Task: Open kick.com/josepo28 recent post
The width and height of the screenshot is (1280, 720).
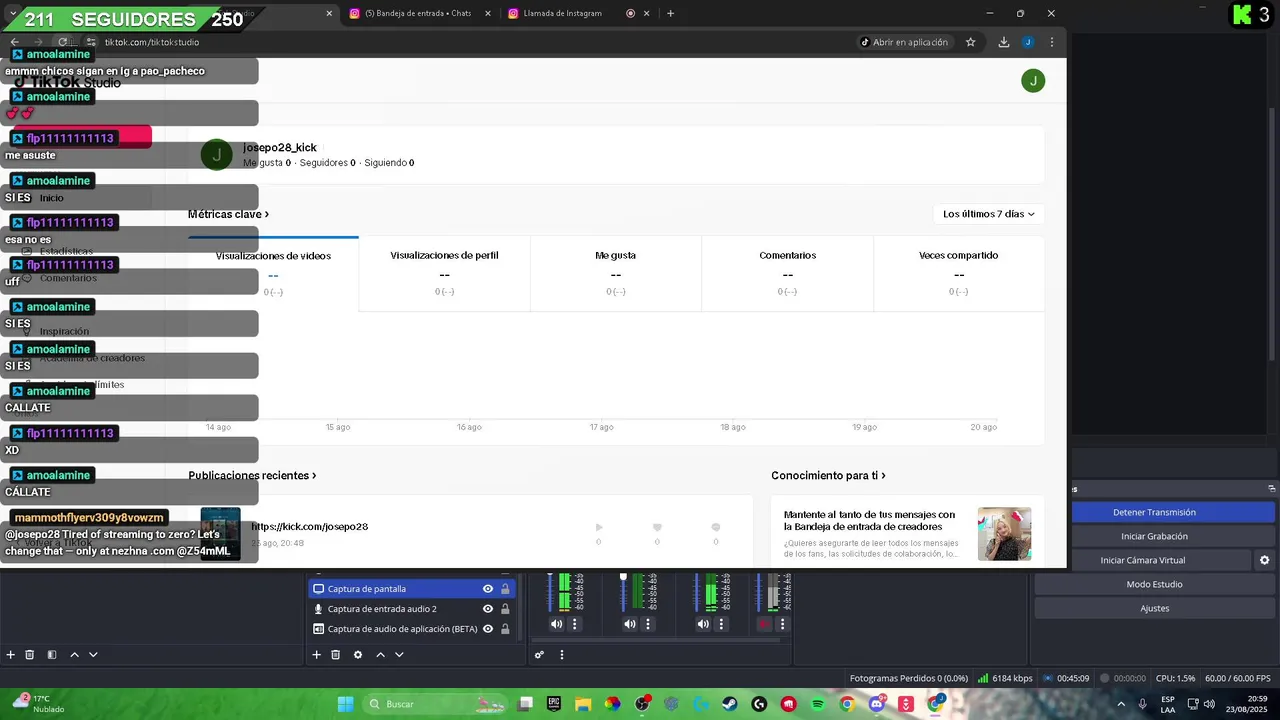Action: point(309,527)
